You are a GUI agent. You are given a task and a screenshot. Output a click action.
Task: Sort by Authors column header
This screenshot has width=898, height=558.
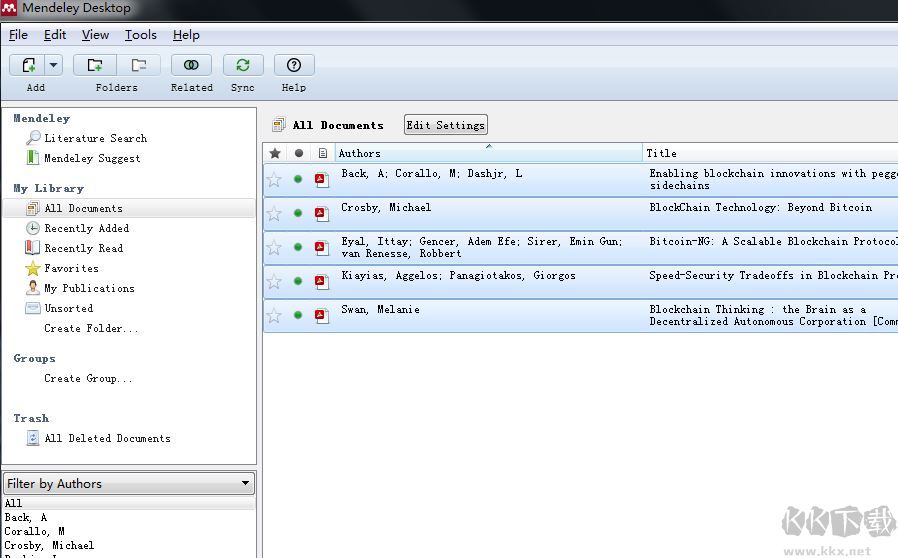click(489, 153)
